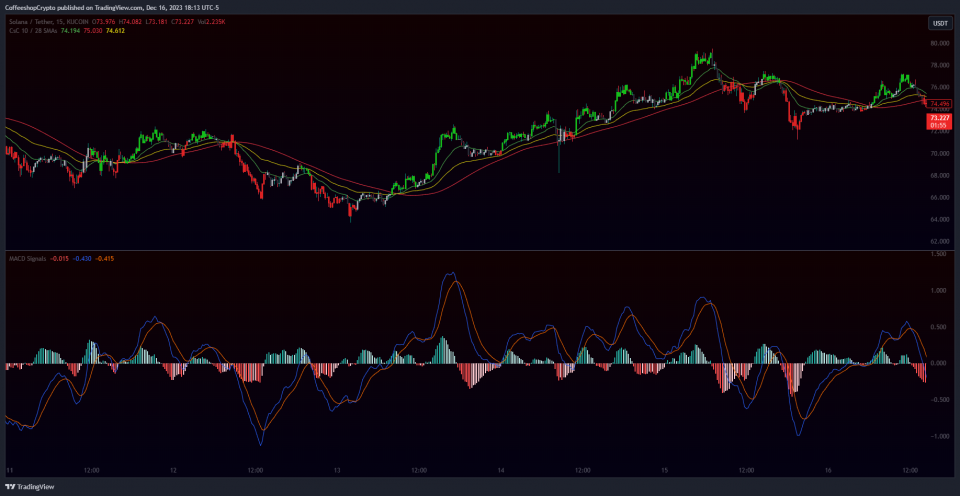Click the orange -0.415 signal value

click(x=107, y=258)
